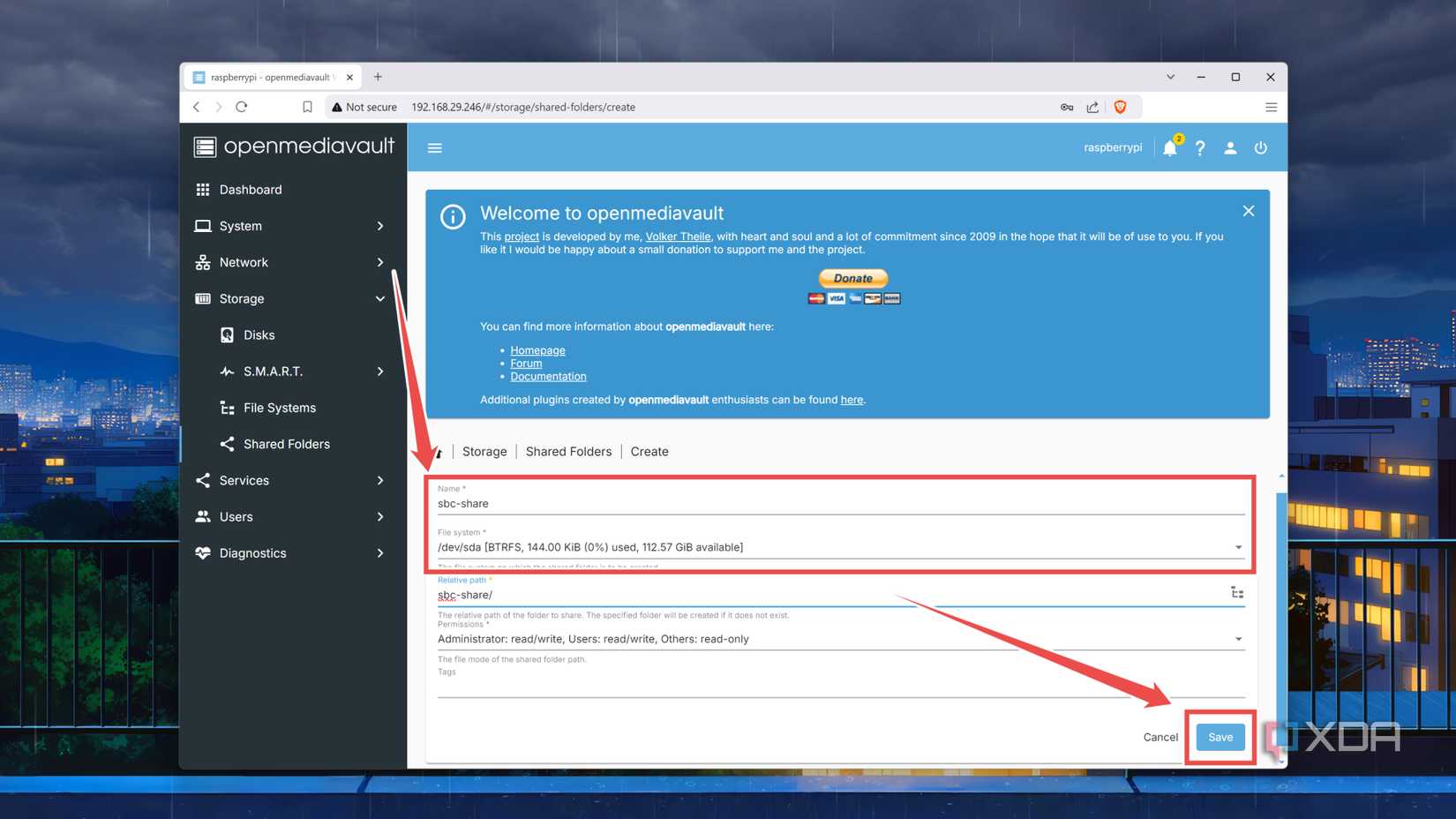Click the share page icon in address bar
Screen dimensions: 1456x819
coord(1092,107)
